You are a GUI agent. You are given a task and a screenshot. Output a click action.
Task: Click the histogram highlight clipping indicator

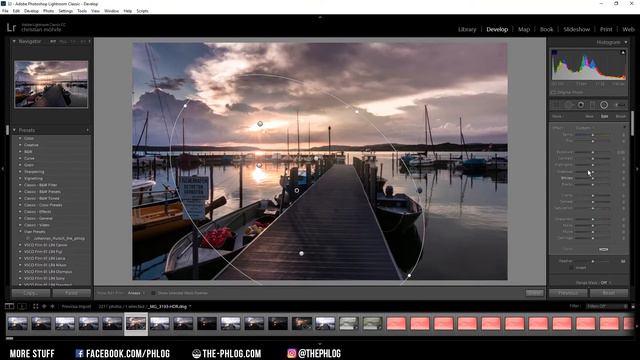pyautogui.click(x=622, y=52)
